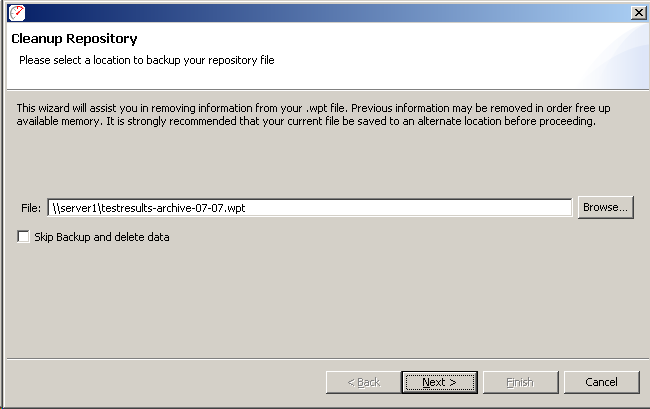Enable Skip Backup and delete data checkbox
The image size is (650, 409).
click(x=23, y=237)
